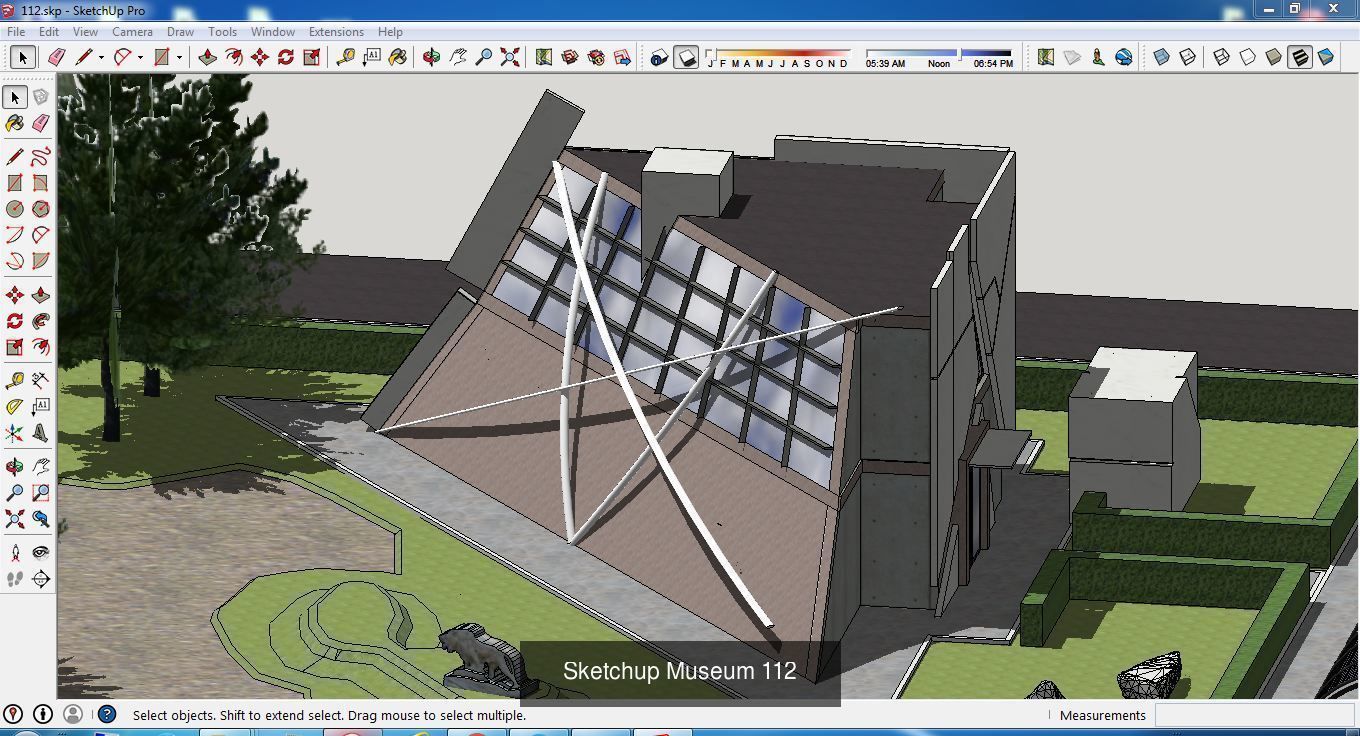Activate the Follow Me tool
Screen dimensions: 1360x736
[x=40, y=321]
